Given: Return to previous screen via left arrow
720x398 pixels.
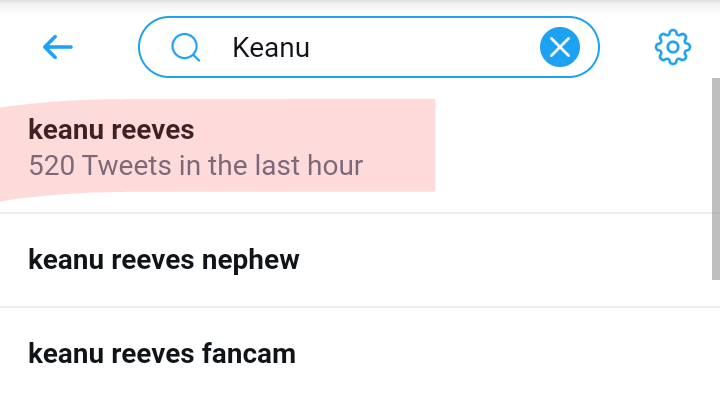Looking at the screenshot, I should [57, 47].
